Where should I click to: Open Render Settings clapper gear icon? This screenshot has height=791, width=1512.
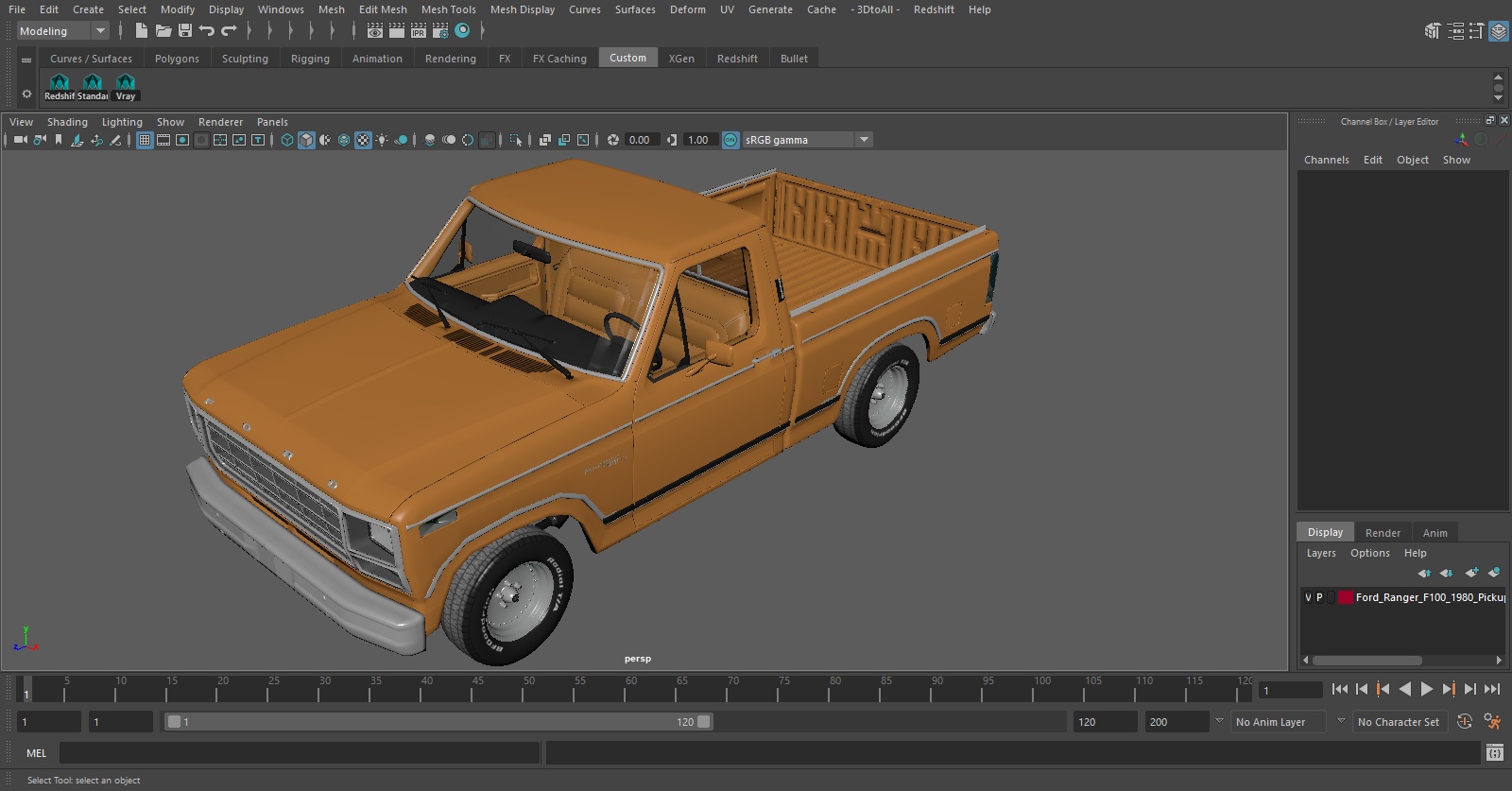coord(440,31)
